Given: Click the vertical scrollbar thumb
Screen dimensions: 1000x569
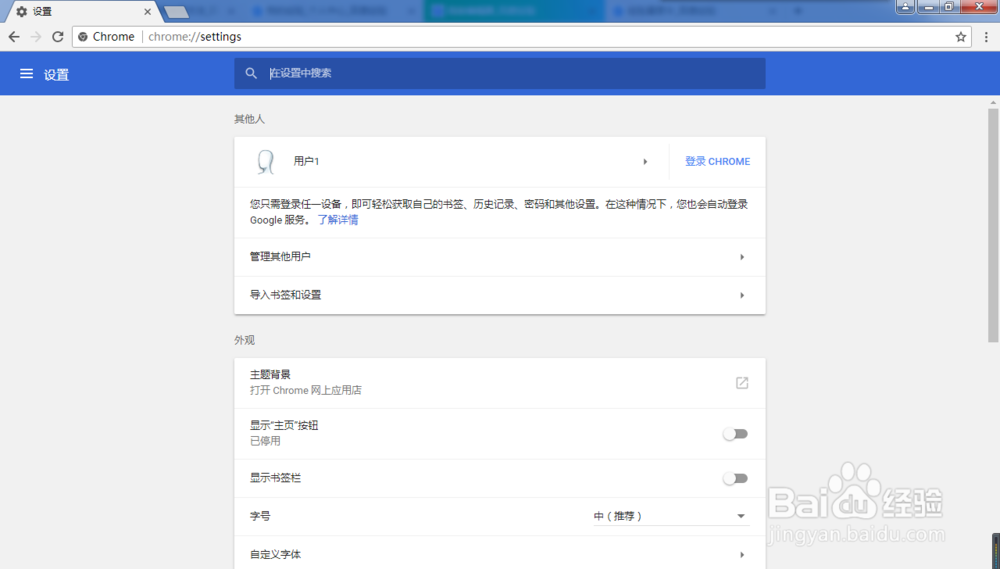Looking at the screenshot, I should [x=993, y=225].
